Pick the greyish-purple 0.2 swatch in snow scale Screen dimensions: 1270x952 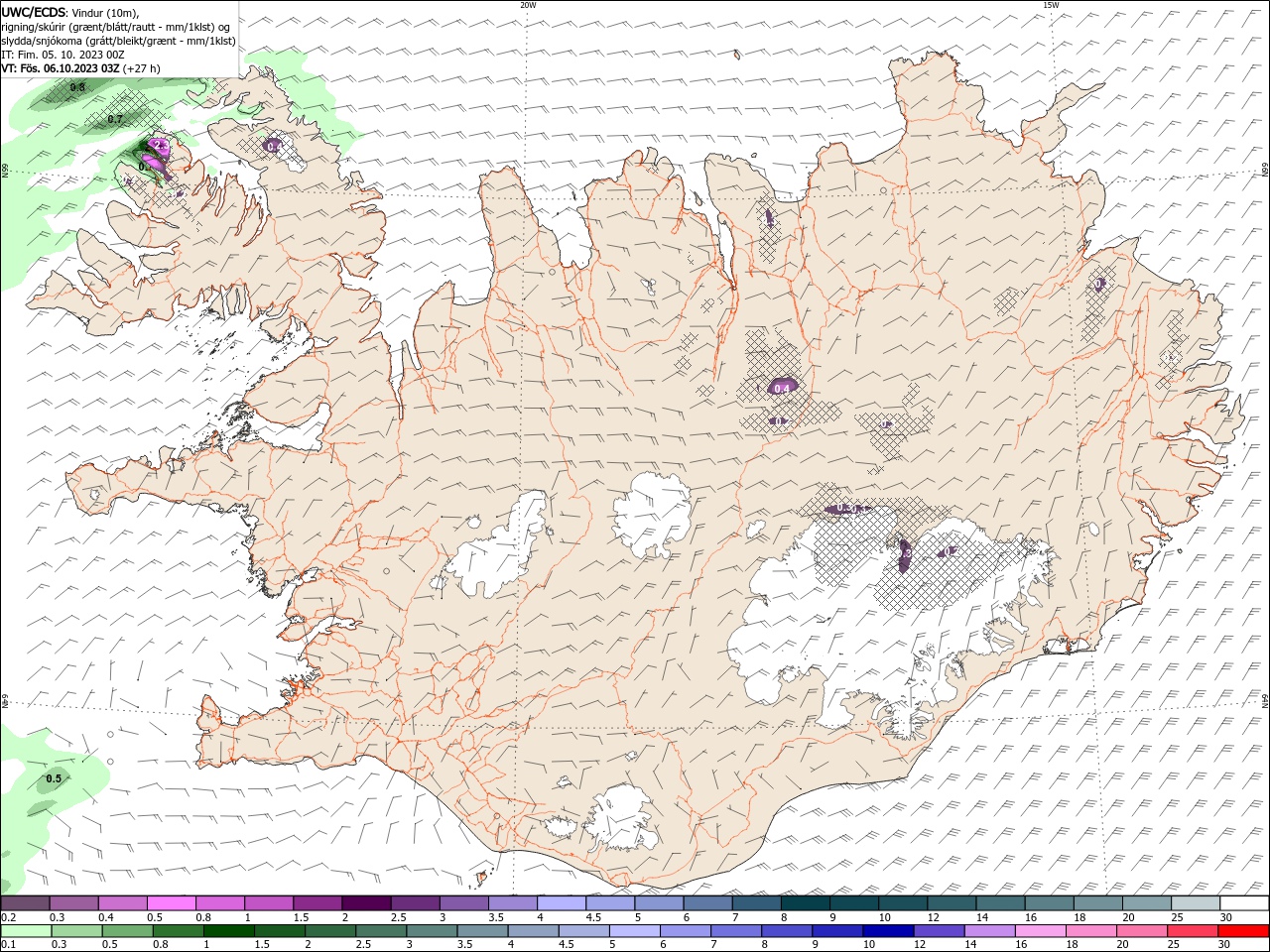(25, 903)
